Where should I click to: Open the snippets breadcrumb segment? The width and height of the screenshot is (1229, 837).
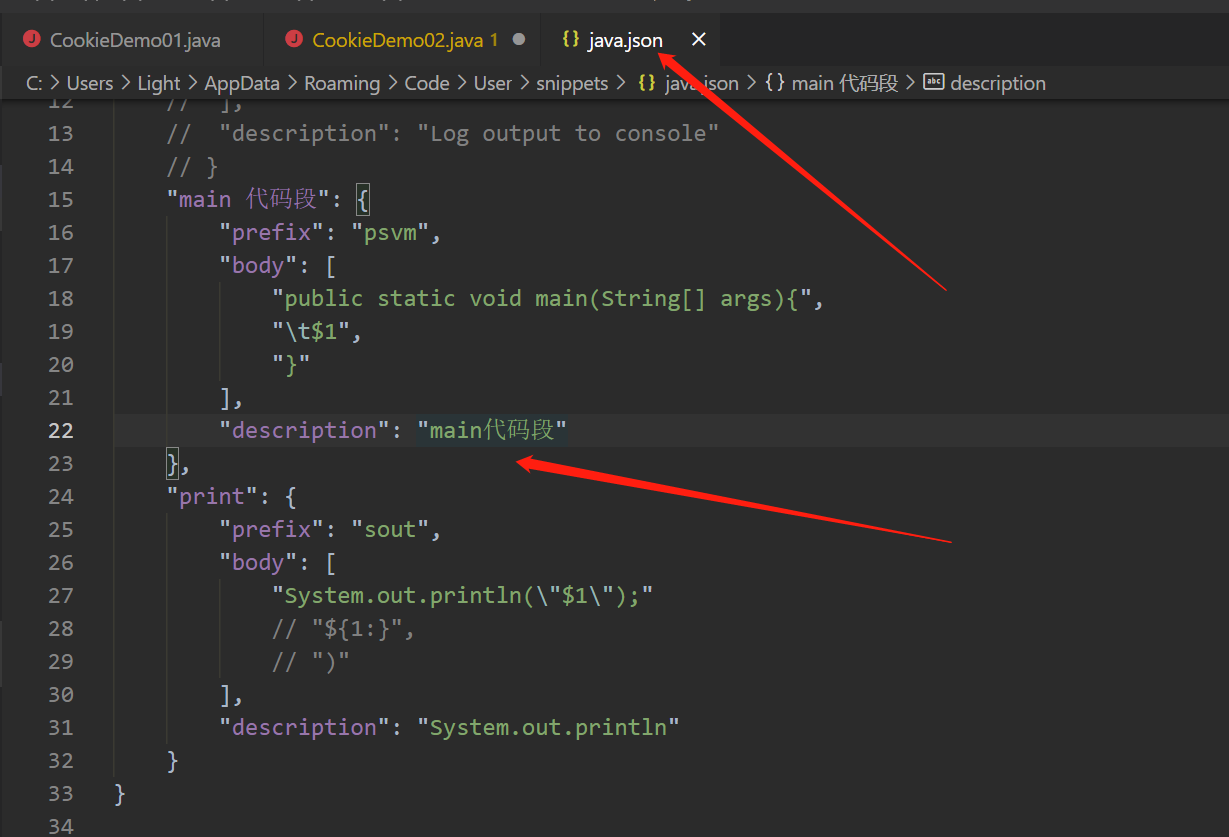tap(572, 83)
